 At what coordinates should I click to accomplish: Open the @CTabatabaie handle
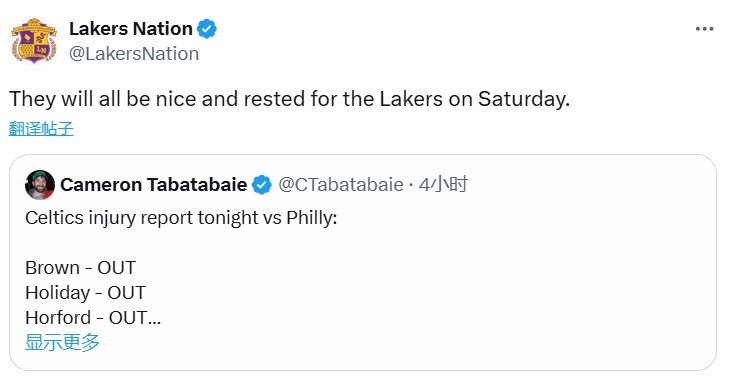[x=341, y=184]
